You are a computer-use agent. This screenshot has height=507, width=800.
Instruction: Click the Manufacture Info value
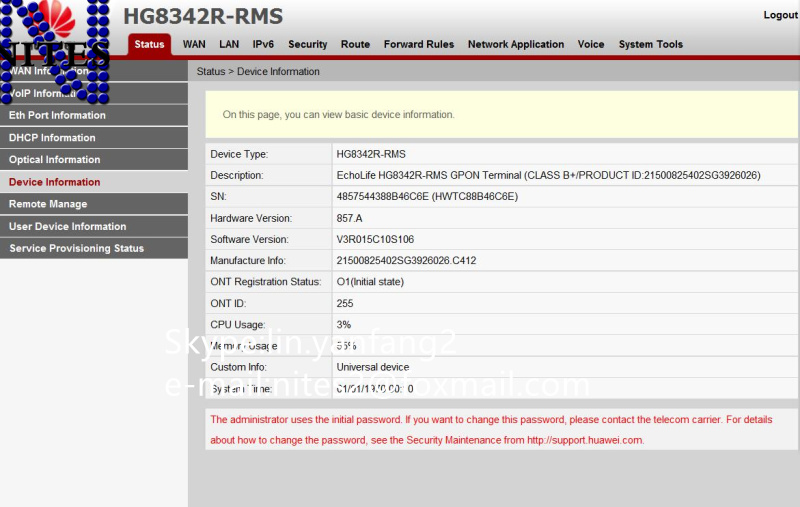pos(406,261)
